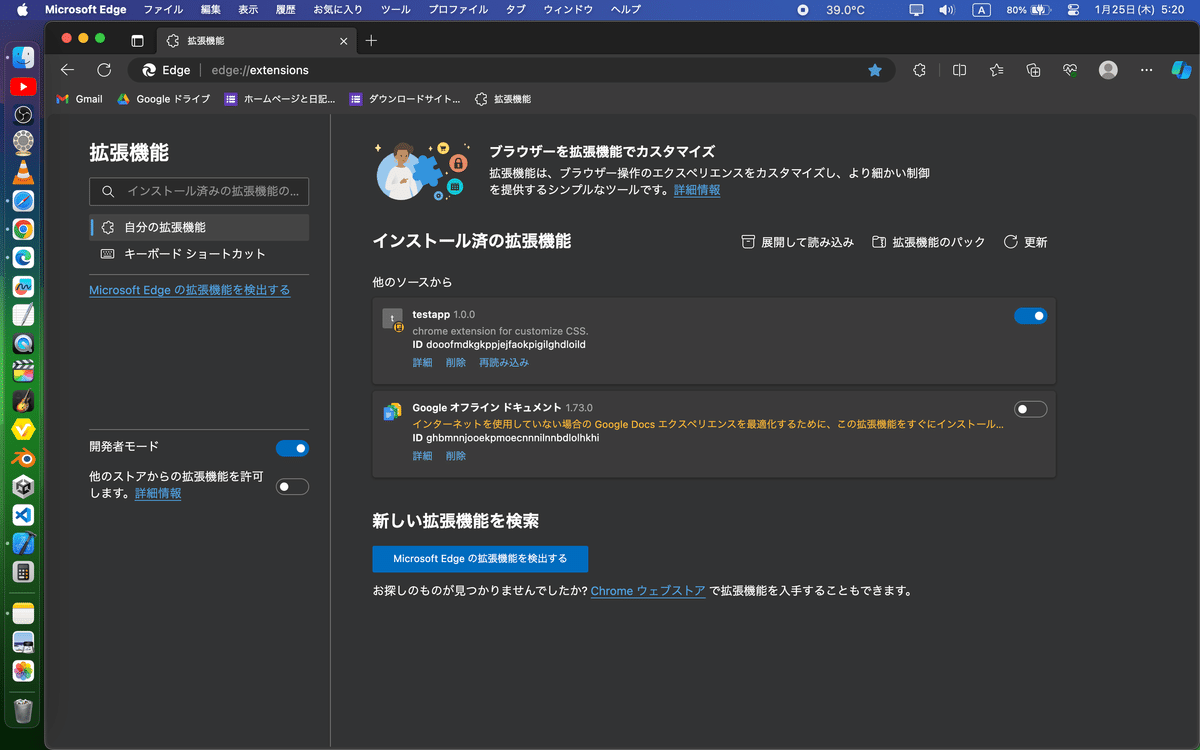
Task: Open Collections from the Edge toolbar
Action: 1034,70
